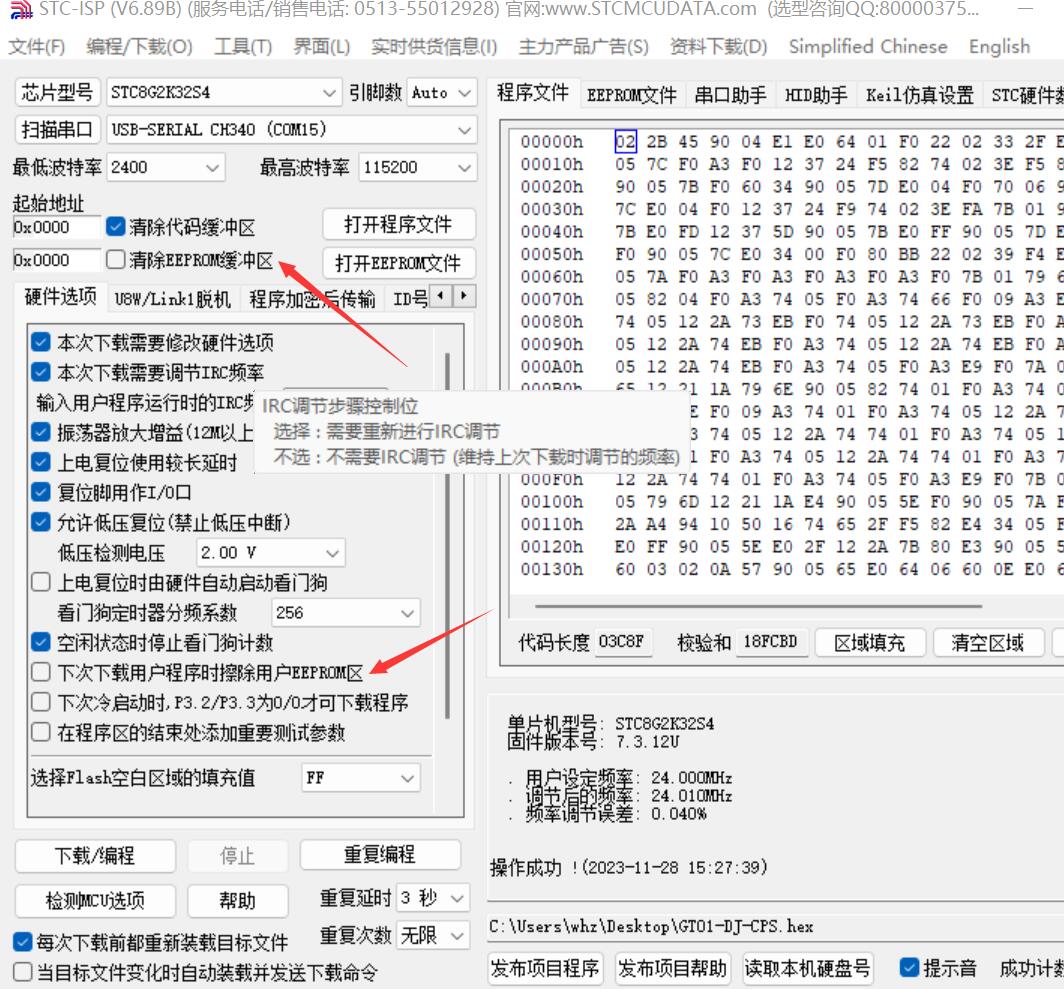Open 实时供货信息(I) menu
The image size is (1064, 989).
pyautogui.click(x=434, y=47)
